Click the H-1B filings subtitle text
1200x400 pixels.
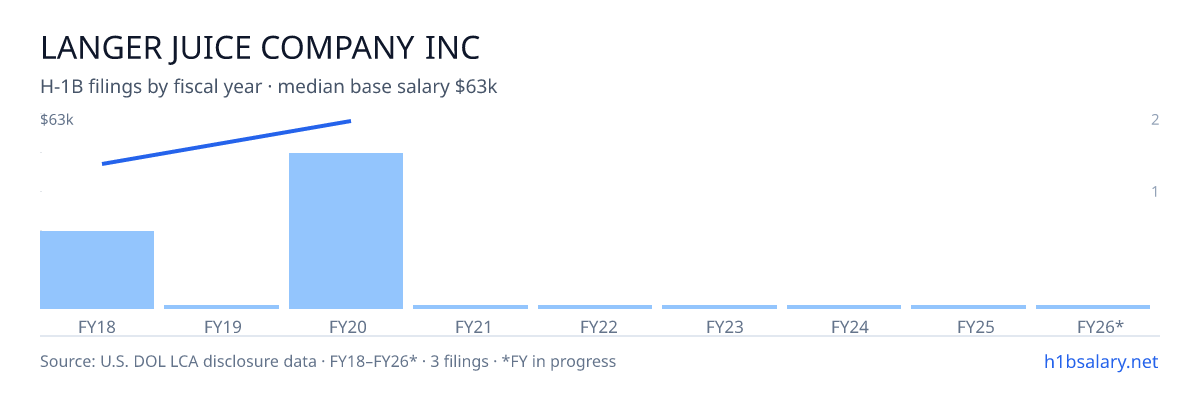[269, 87]
